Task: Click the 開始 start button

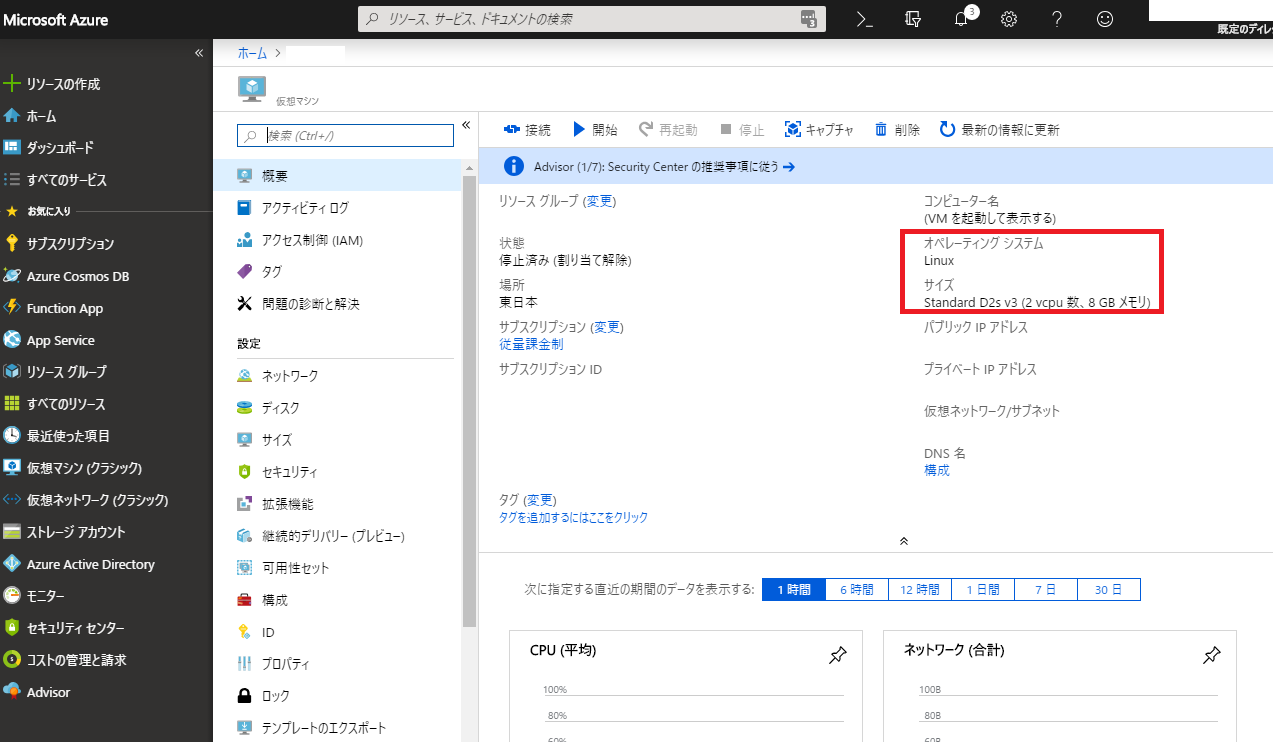Action: 595,130
